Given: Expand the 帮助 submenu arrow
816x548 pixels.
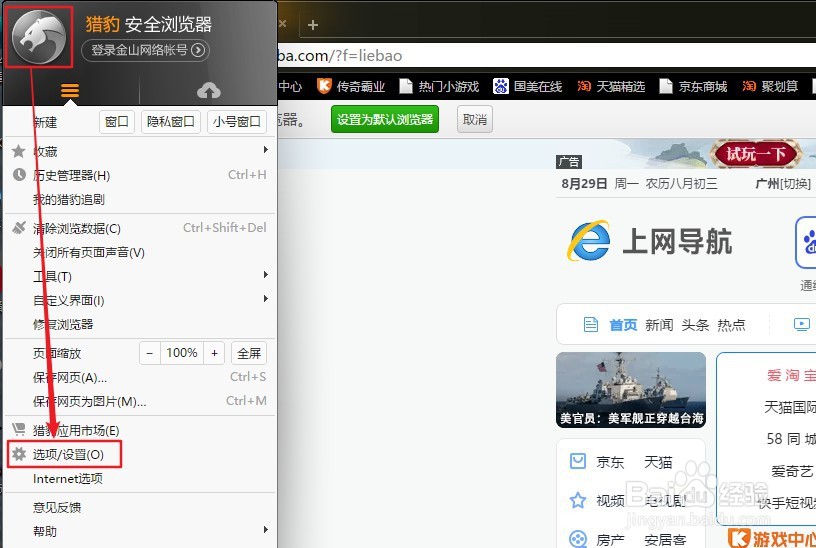Looking at the screenshot, I should coord(265,530).
